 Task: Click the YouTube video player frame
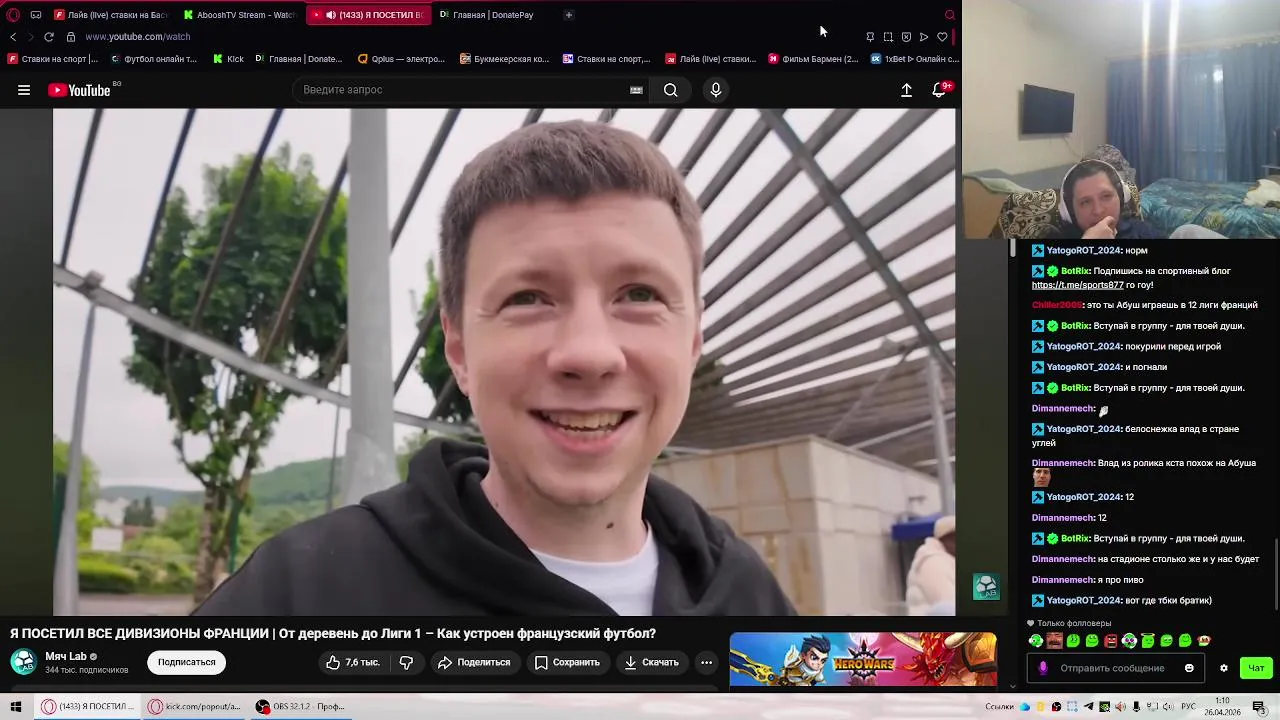point(504,362)
